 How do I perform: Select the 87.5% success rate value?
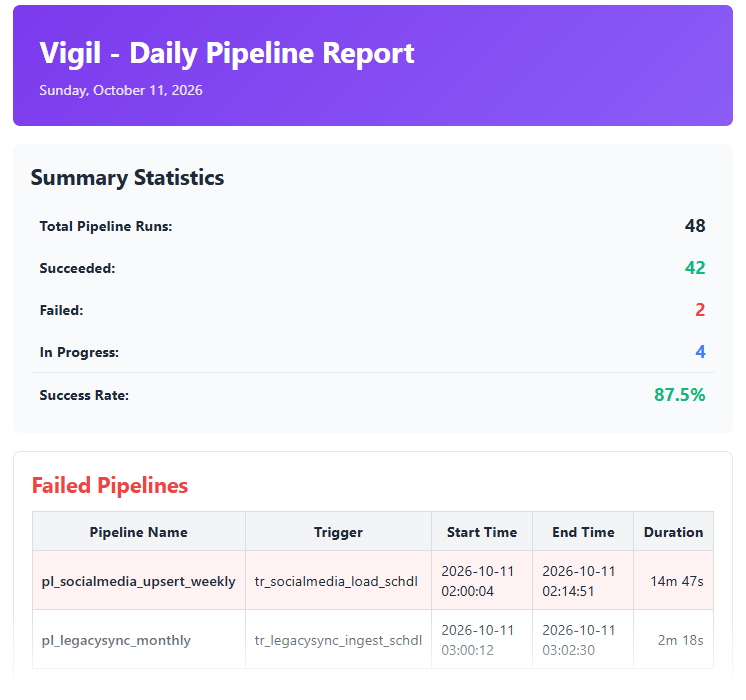point(679,395)
